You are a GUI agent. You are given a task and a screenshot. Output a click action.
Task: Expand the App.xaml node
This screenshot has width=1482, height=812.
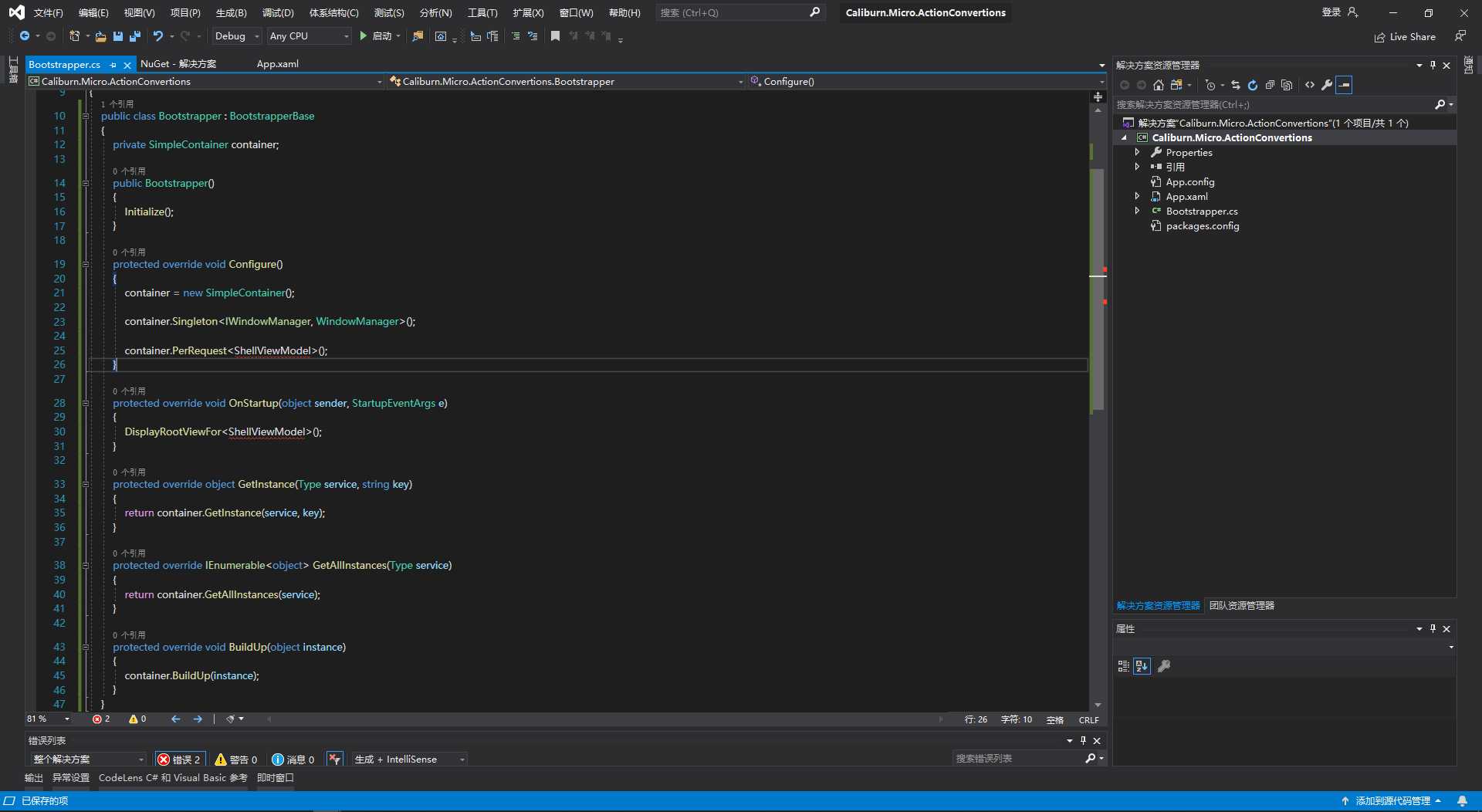(1137, 196)
